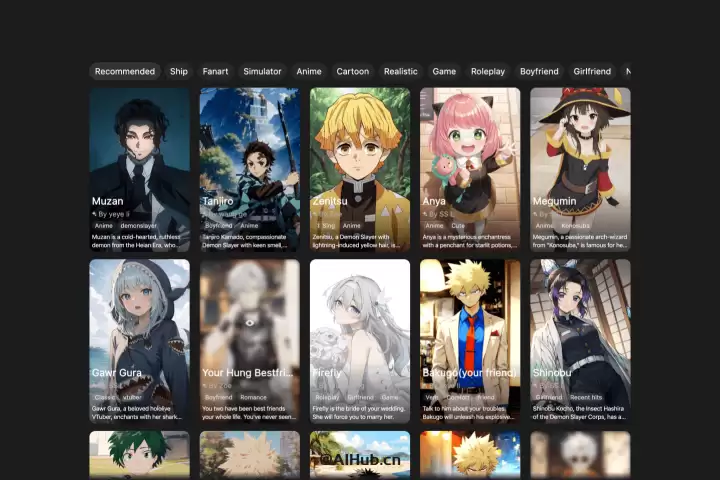Reveal the blurred Your Hung Bestfri card image
This screenshot has width=720, height=480.
249,323
